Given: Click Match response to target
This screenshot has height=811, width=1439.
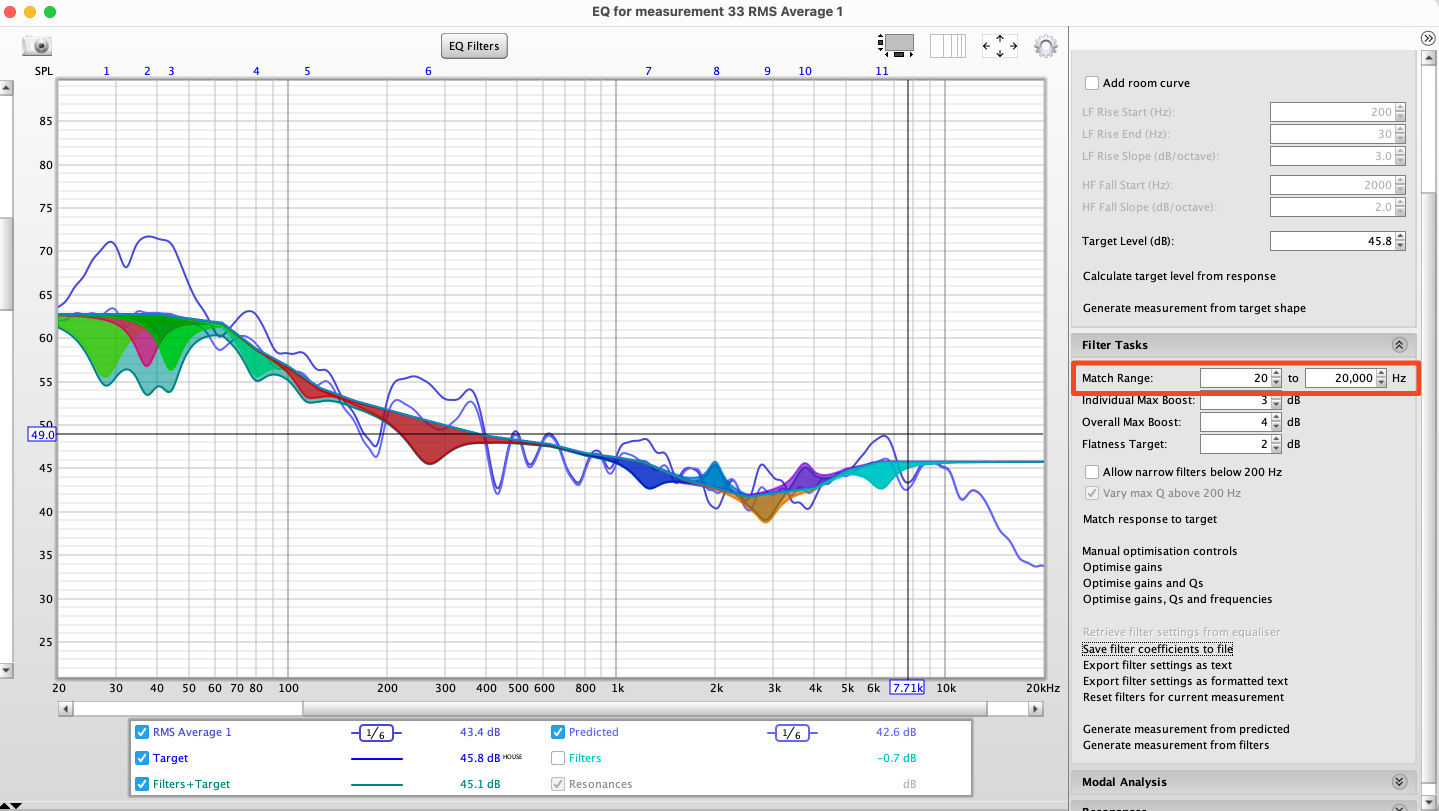Looking at the screenshot, I should click(x=1150, y=520).
